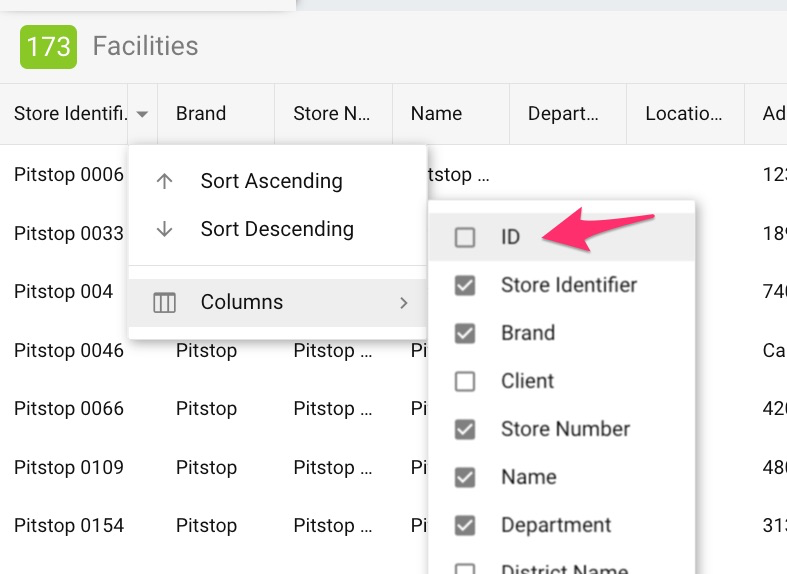The height and width of the screenshot is (574, 787).
Task: Expand the Columns submenu chevron
Action: click(404, 302)
